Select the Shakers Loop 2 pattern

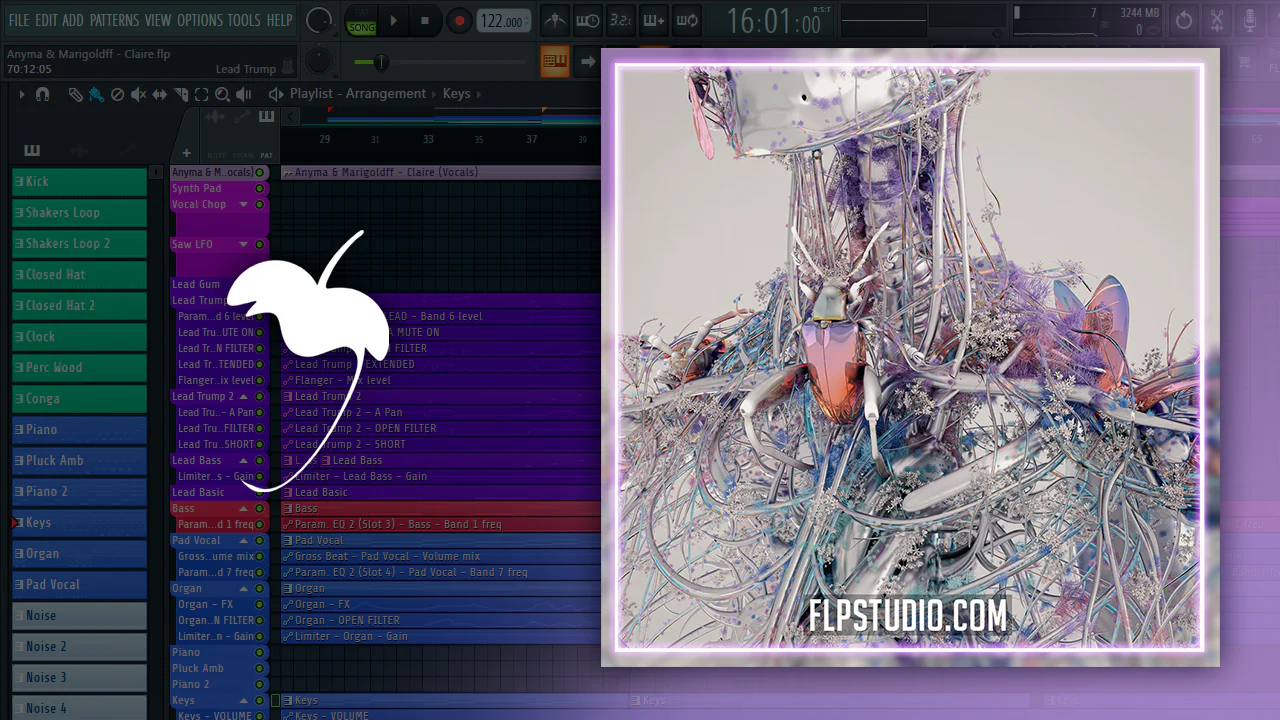point(79,244)
